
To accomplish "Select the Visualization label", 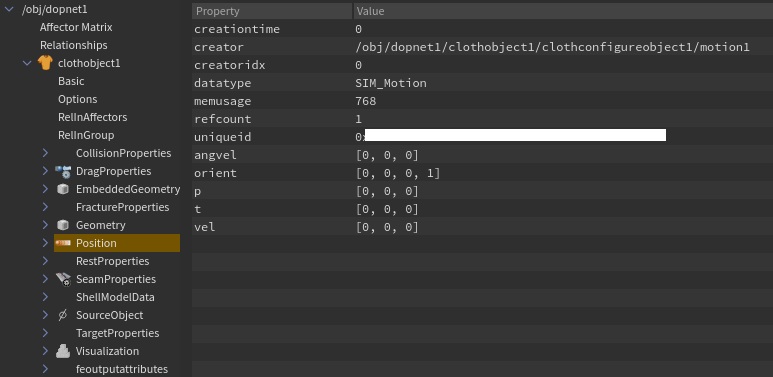I will point(107,351).
